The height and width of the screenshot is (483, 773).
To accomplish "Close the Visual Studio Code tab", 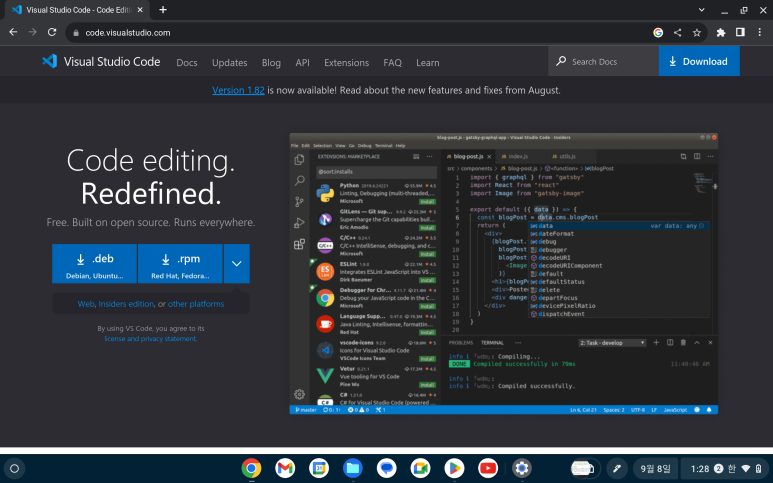I will pos(140,10).
